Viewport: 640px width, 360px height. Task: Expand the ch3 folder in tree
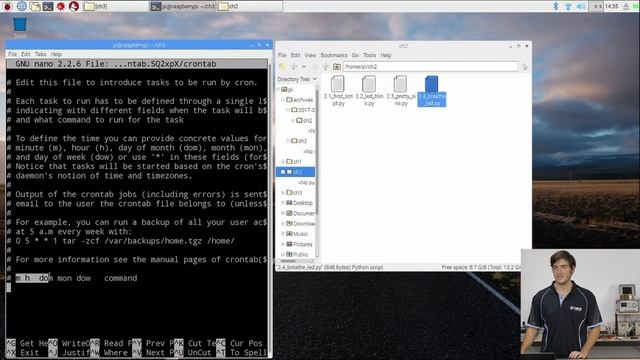click(282, 193)
